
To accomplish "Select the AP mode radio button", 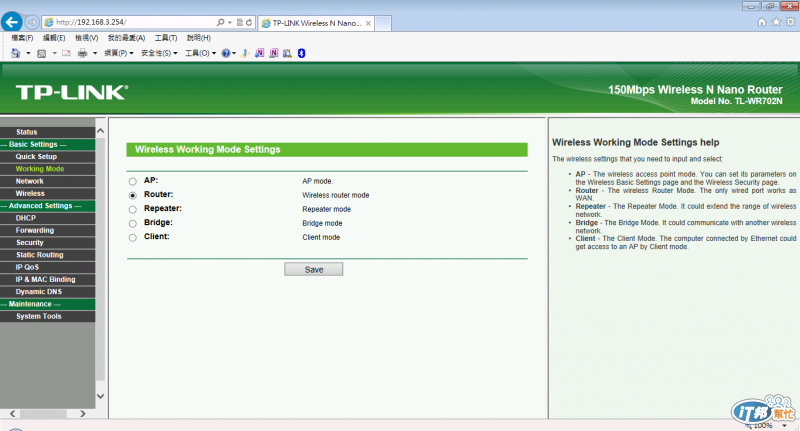I will [x=133, y=181].
